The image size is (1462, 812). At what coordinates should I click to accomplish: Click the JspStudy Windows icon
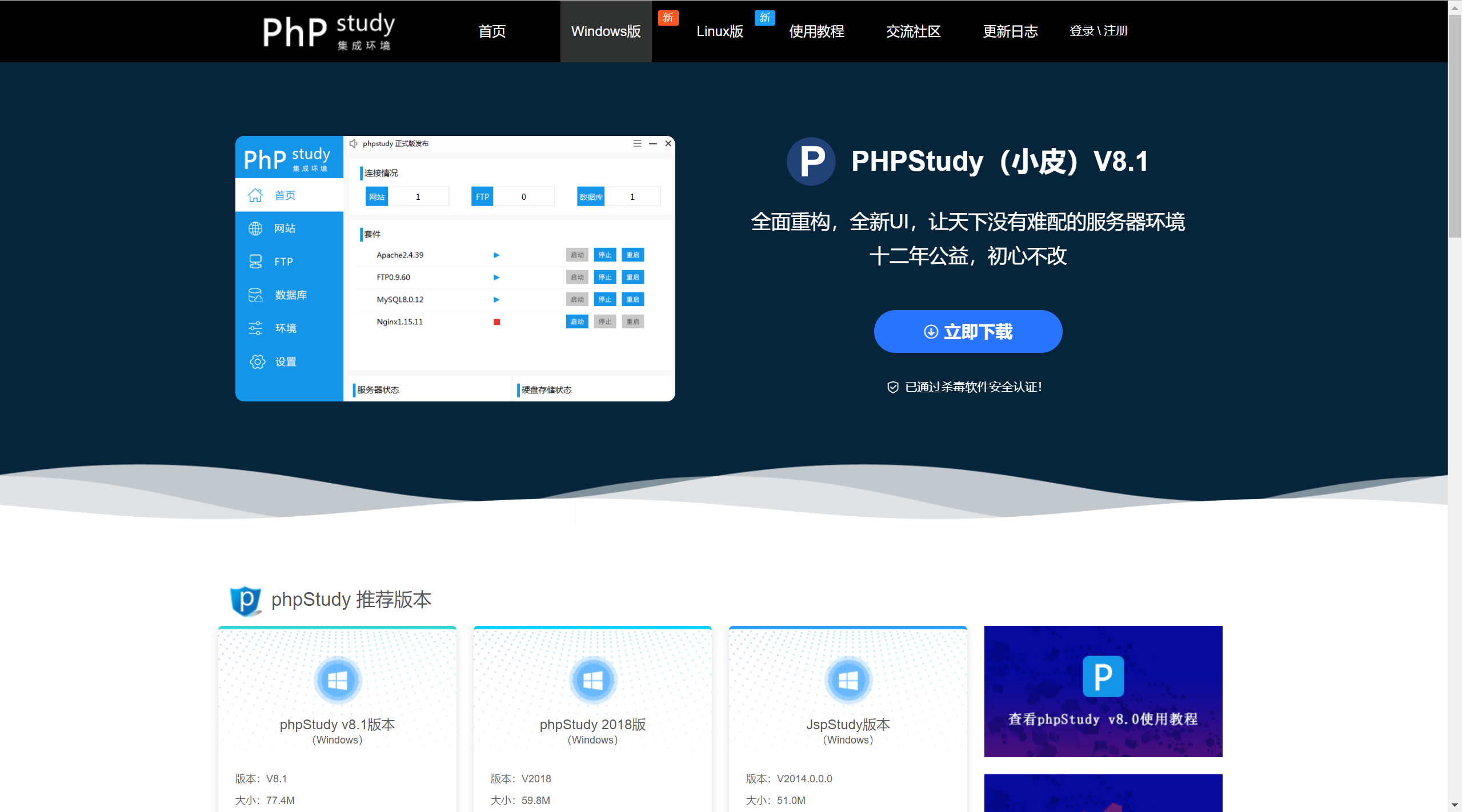[x=848, y=680]
